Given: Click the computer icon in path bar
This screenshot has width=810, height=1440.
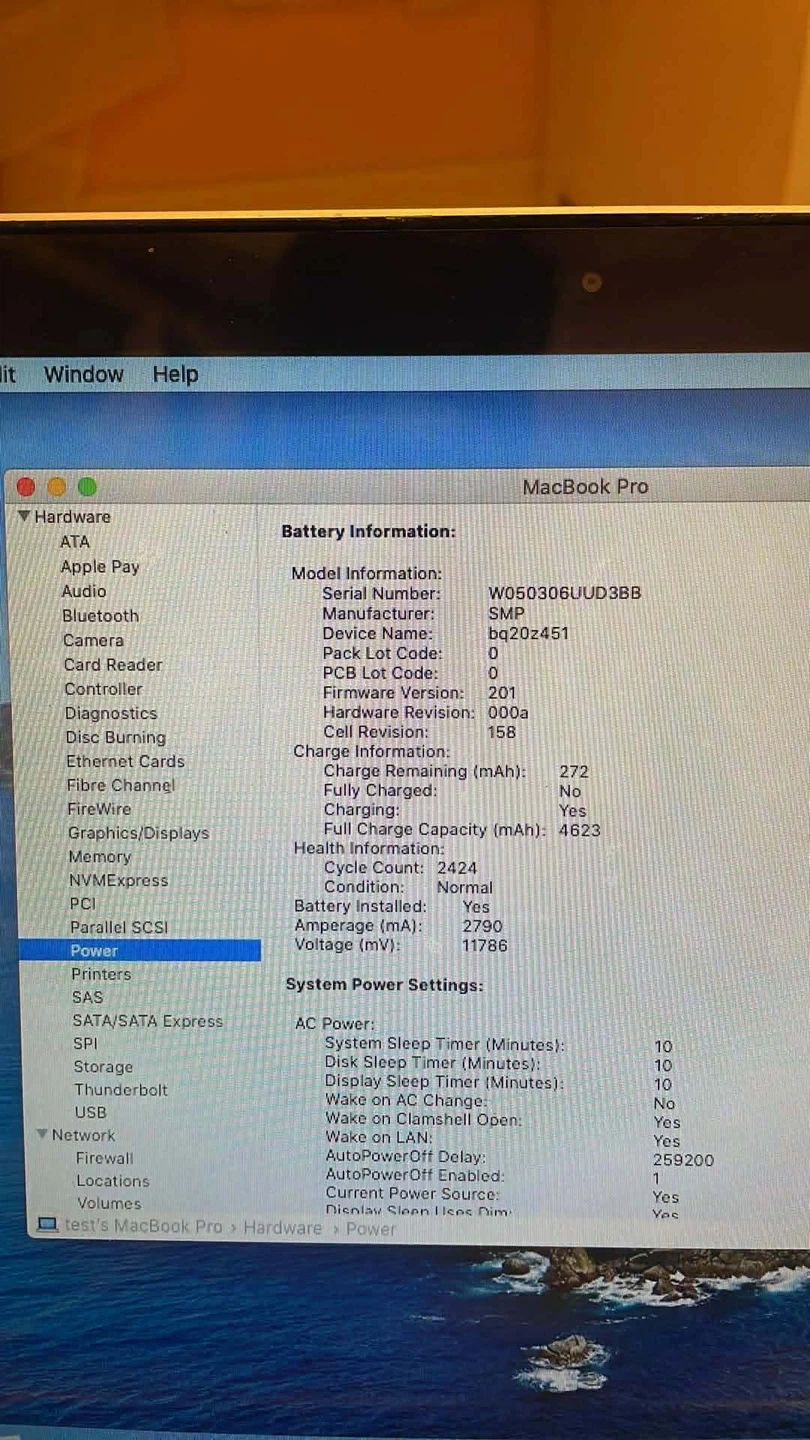Looking at the screenshot, I should point(47,1226).
